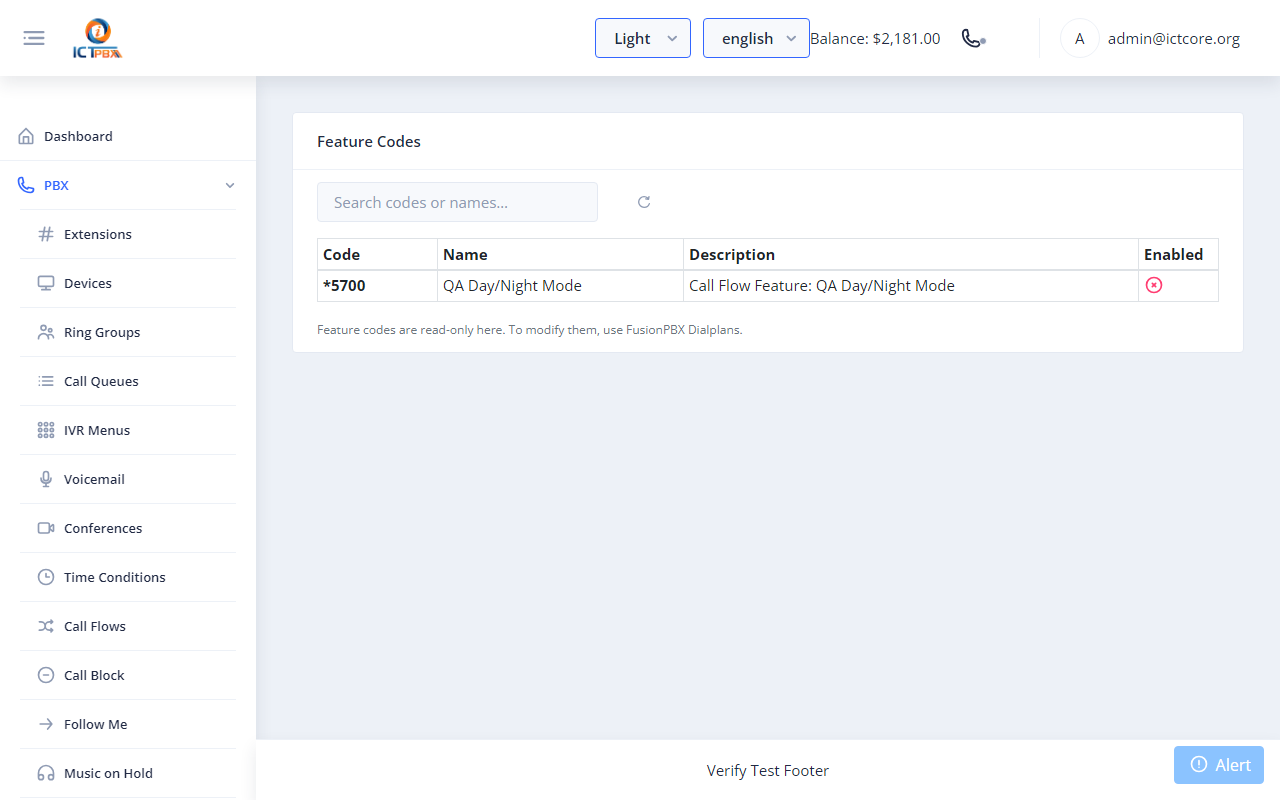The width and height of the screenshot is (1280, 800).
Task: Click the disabled status icon for *5700
Action: (1154, 285)
